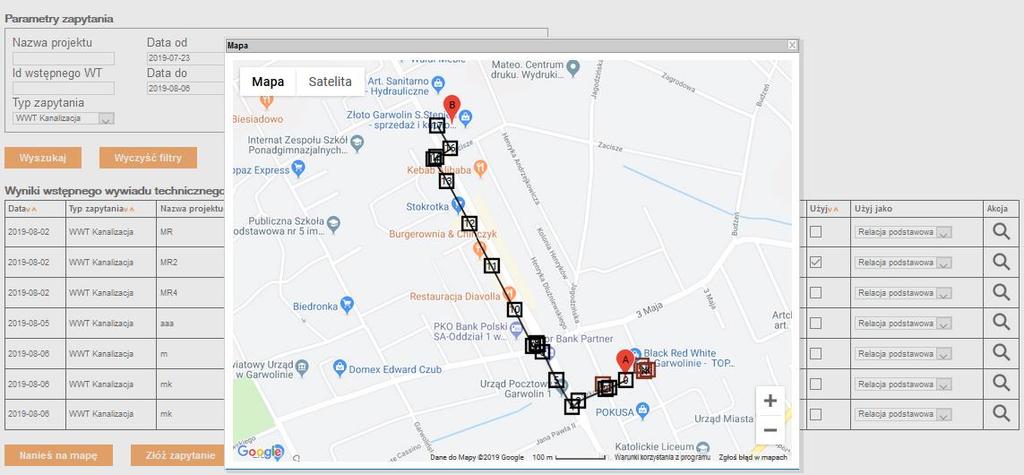The width and height of the screenshot is (1024, 475).
Task: Zoom out the map with minus button
Action: [x=770, y=430]
